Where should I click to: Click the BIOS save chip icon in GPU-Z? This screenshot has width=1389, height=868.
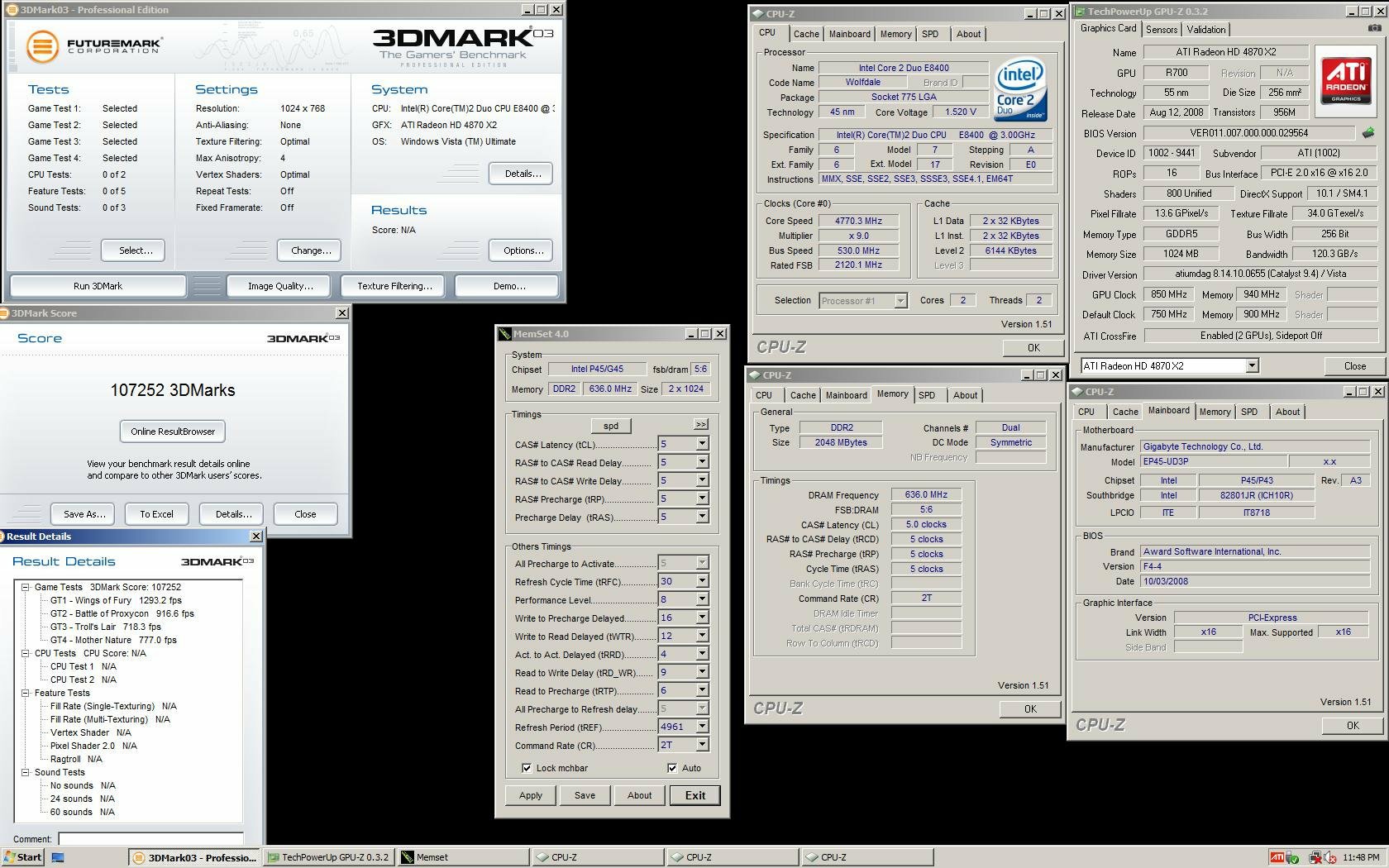tap(1368, 132)
